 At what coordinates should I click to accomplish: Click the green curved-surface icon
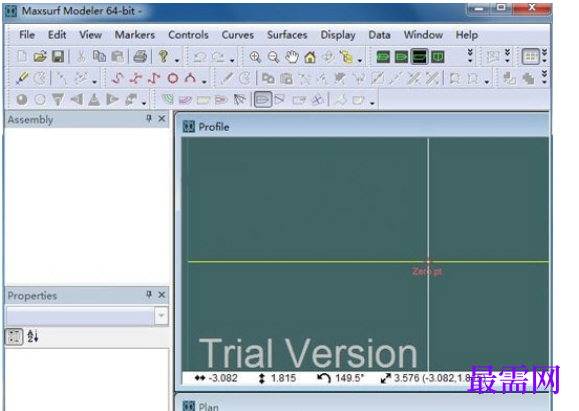click(168, 99)
